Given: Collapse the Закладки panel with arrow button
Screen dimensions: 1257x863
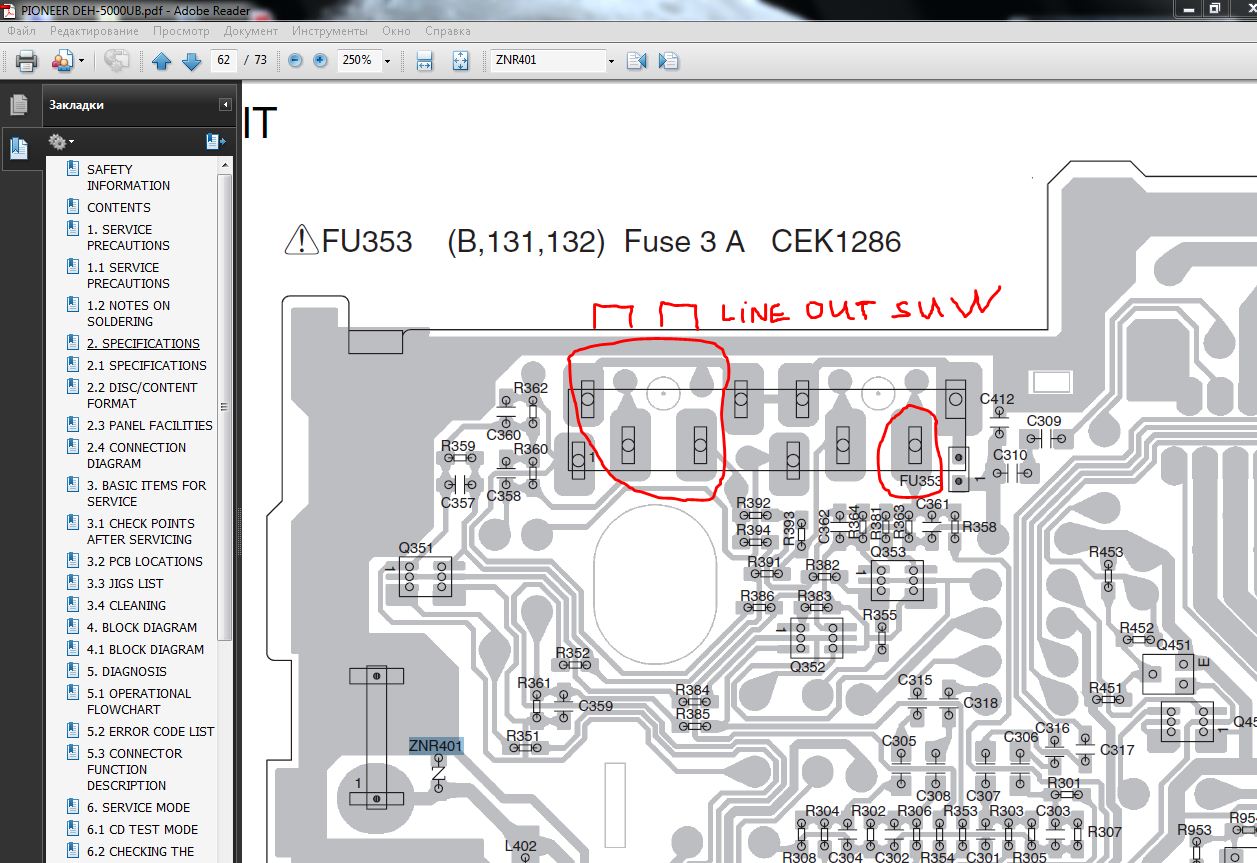Looking at the screenshot, I should pyautogui.click(x=226, y=105).
